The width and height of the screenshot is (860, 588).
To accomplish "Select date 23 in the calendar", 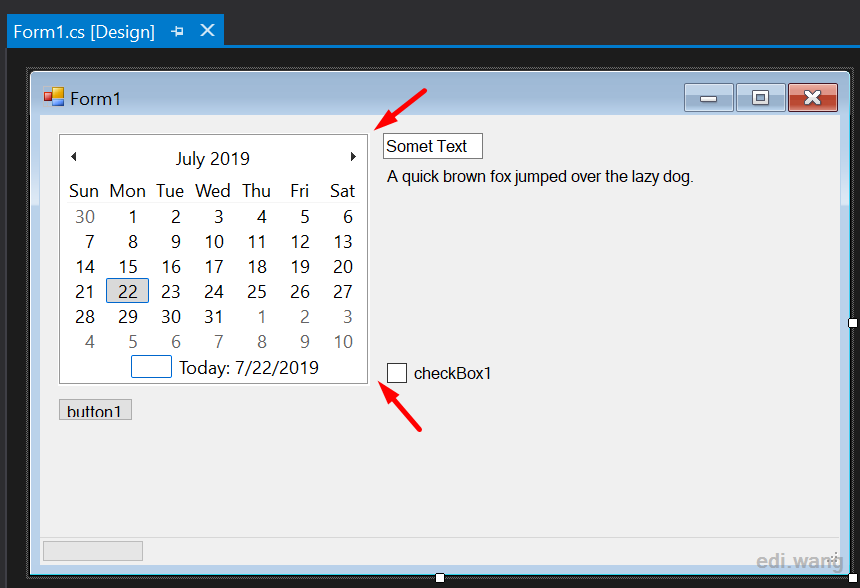I will (x=171, y=291).
